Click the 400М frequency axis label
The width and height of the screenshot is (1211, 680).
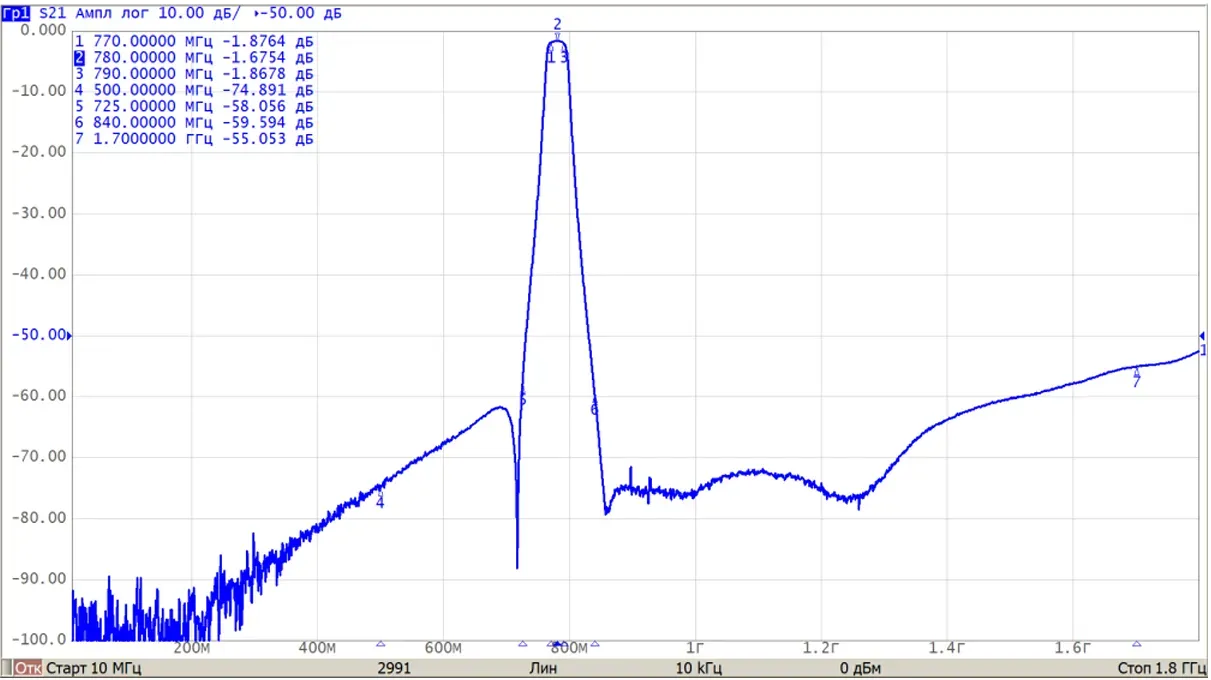[317, 648]
